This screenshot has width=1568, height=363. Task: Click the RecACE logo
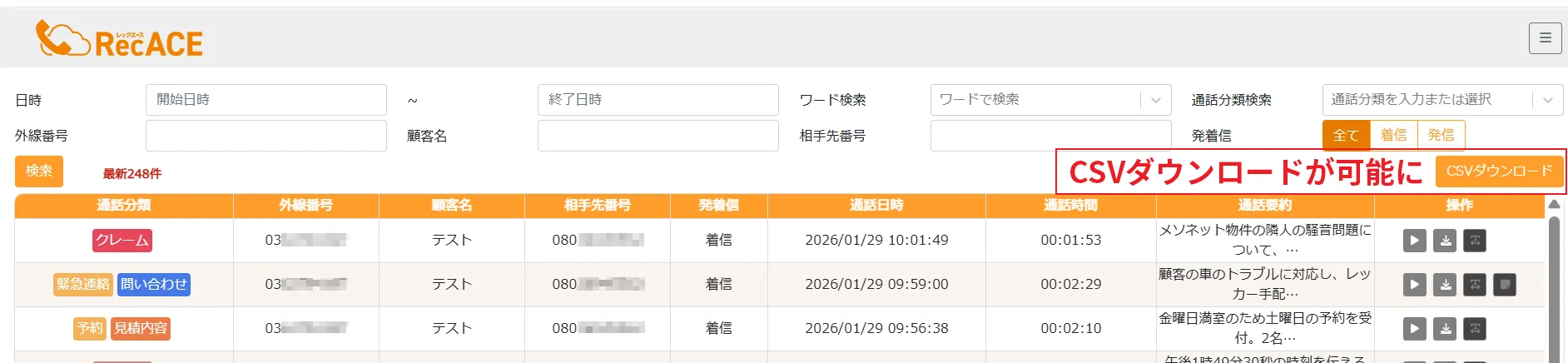click(120, 40)
